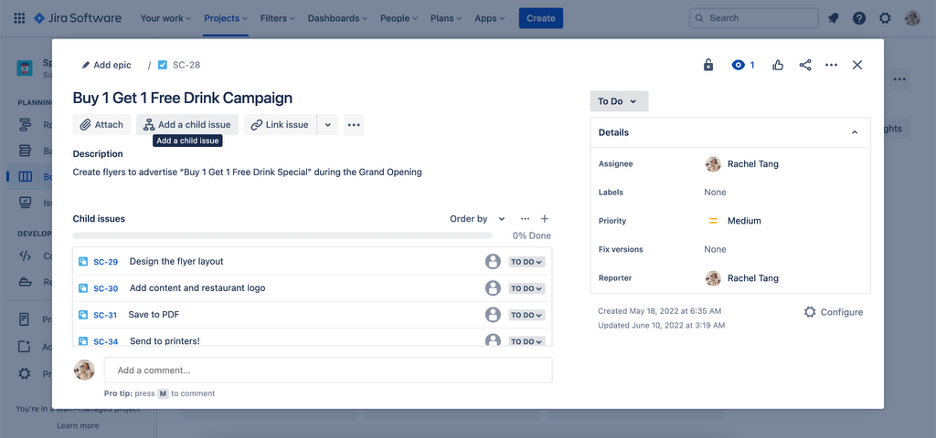The image size is (936, 438).
Task: Open the share issue icon
Action: [x=805, y=65]
